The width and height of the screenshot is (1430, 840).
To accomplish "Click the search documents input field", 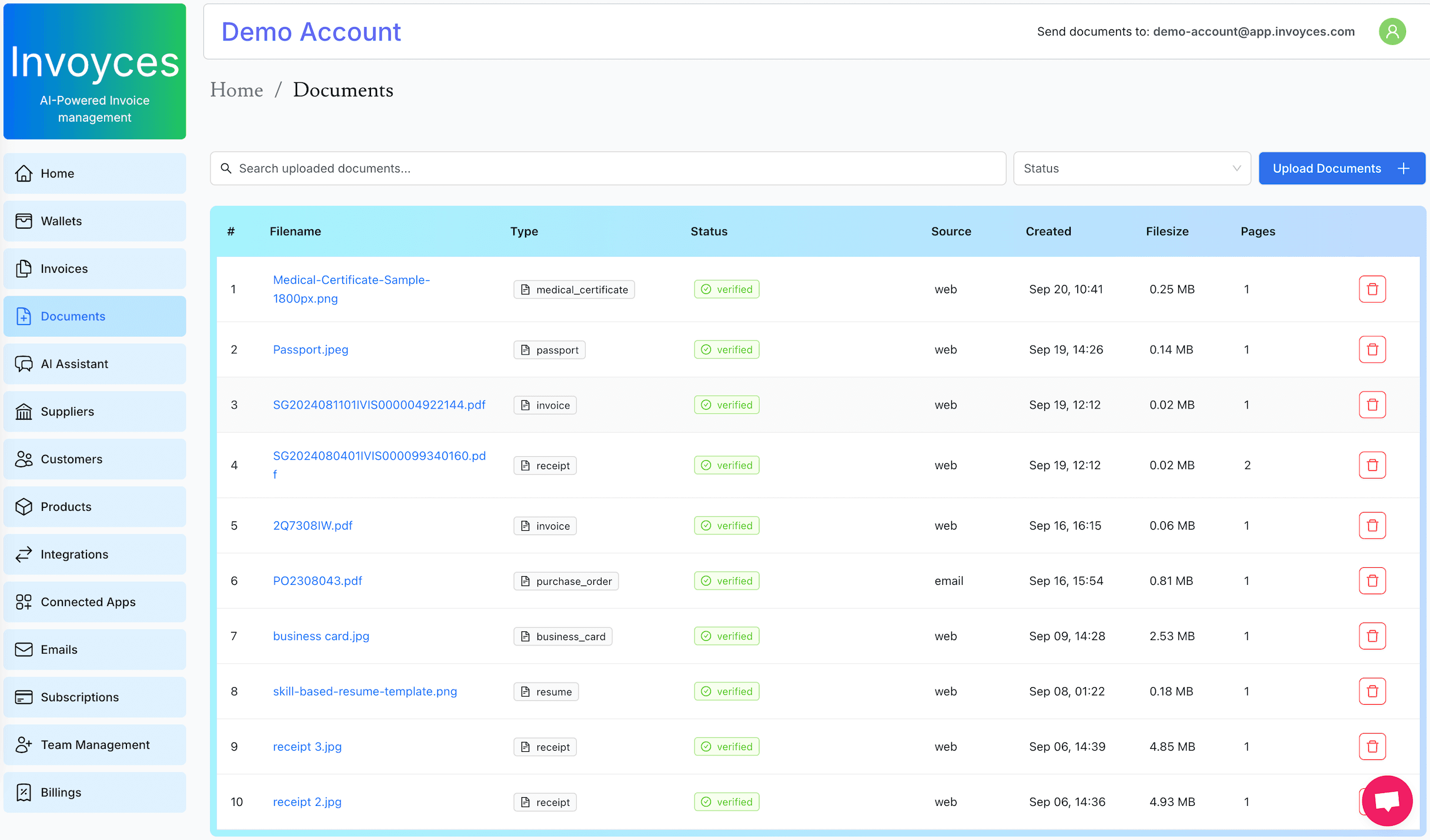I will [x=607, y=168].
